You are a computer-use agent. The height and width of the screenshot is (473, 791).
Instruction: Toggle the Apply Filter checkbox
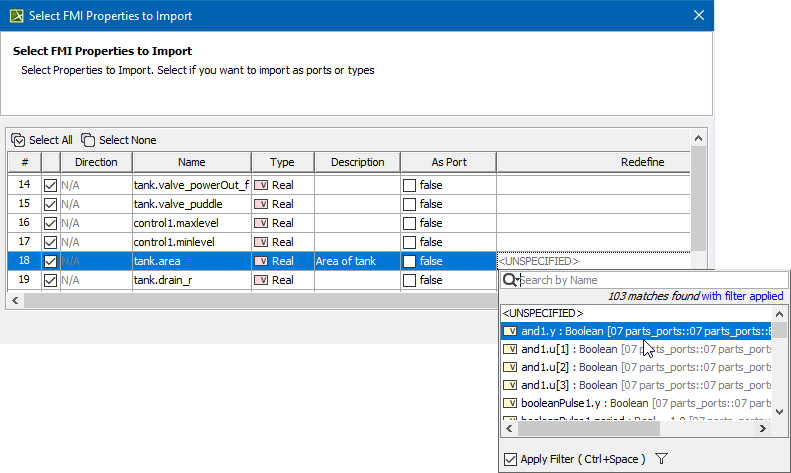(510, 459)
